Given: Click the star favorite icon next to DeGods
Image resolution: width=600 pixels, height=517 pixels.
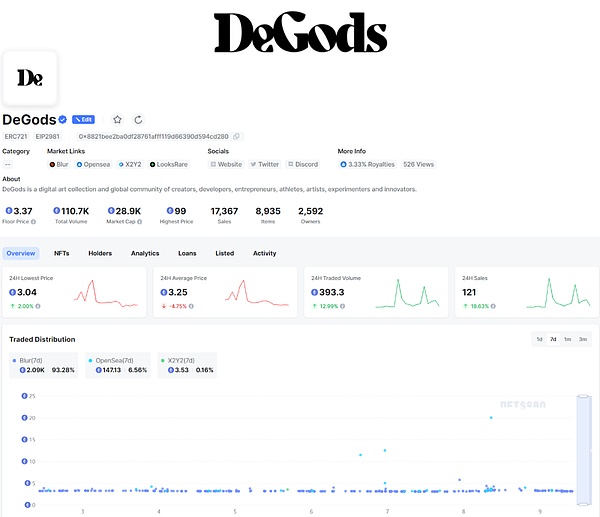Looking at the screenshot, I should (x=117, y=119).
